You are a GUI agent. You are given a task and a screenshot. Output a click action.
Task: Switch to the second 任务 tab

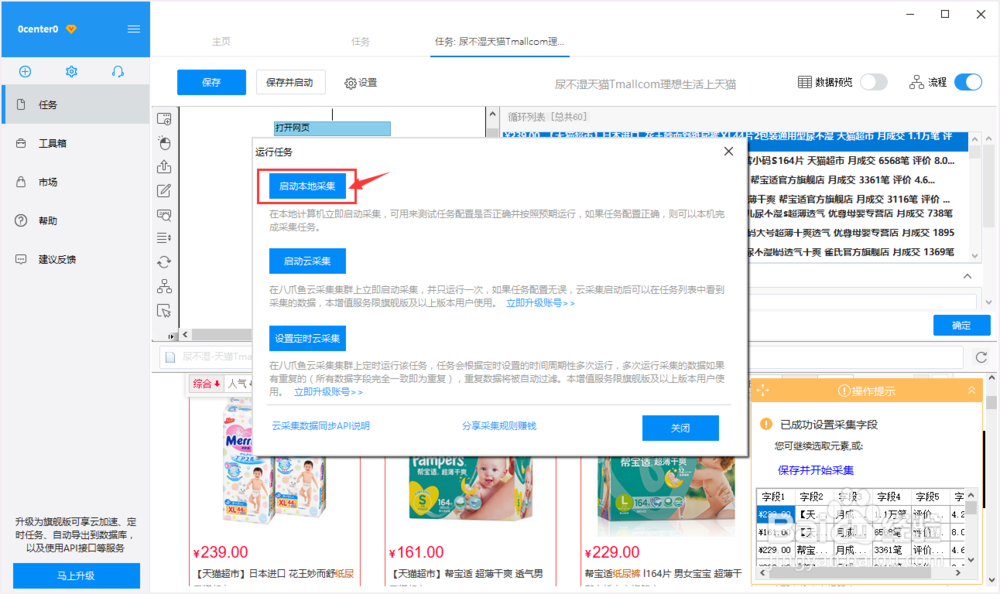coord(360,41)
